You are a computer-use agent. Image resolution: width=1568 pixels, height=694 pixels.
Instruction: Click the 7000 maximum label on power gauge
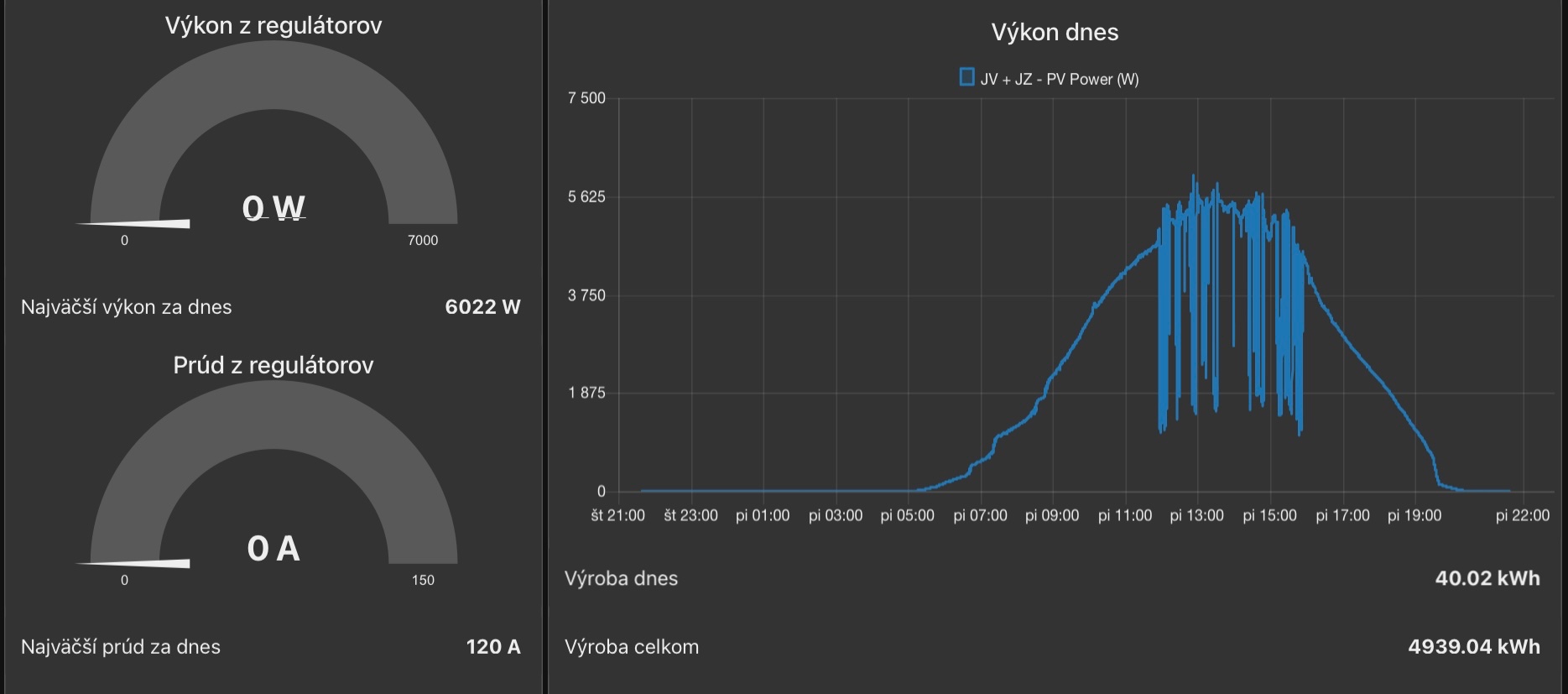pos(423,241)
